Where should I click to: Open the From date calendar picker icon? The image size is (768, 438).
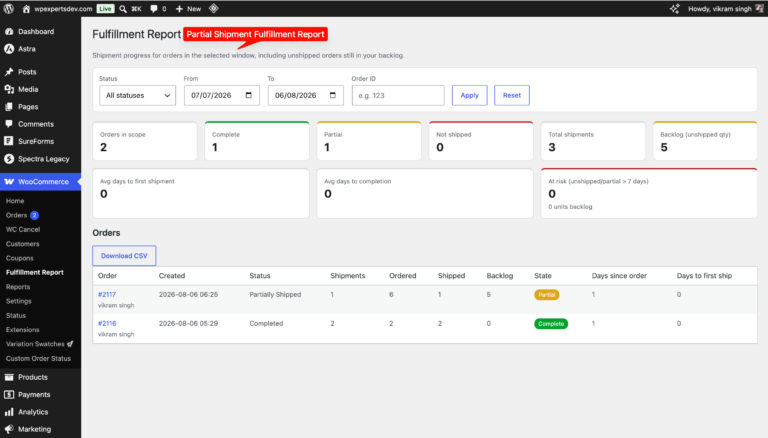coord(249,95)
